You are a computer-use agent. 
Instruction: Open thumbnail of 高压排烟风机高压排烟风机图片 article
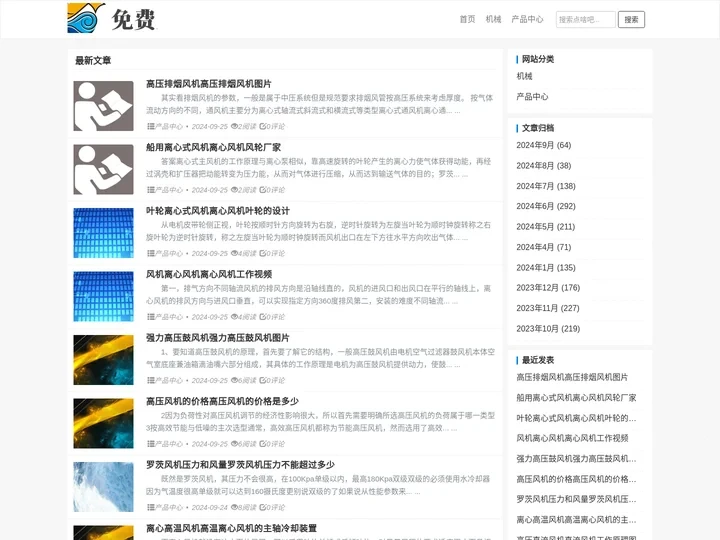pos(103,106)
